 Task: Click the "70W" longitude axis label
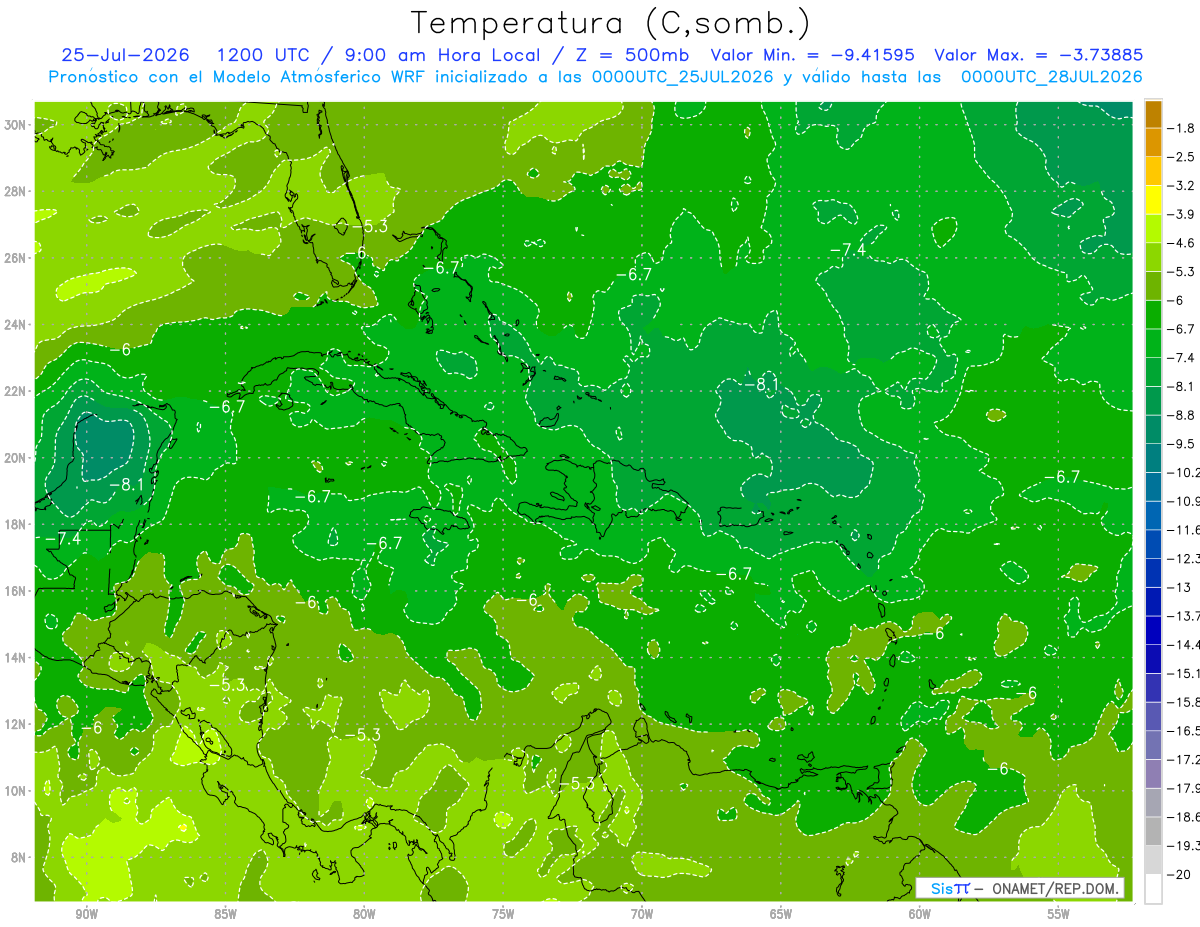(x=642, y=914)
